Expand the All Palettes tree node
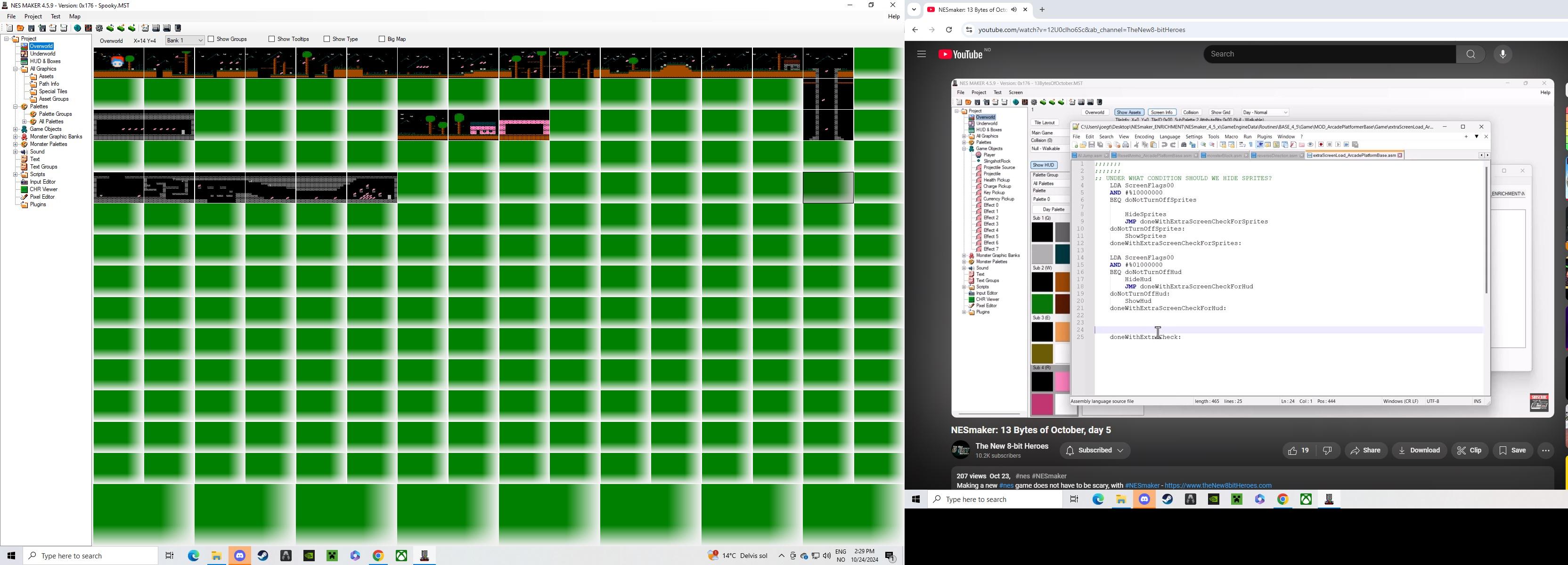This screenshot has width=1568, height=565. click(24, 121)
